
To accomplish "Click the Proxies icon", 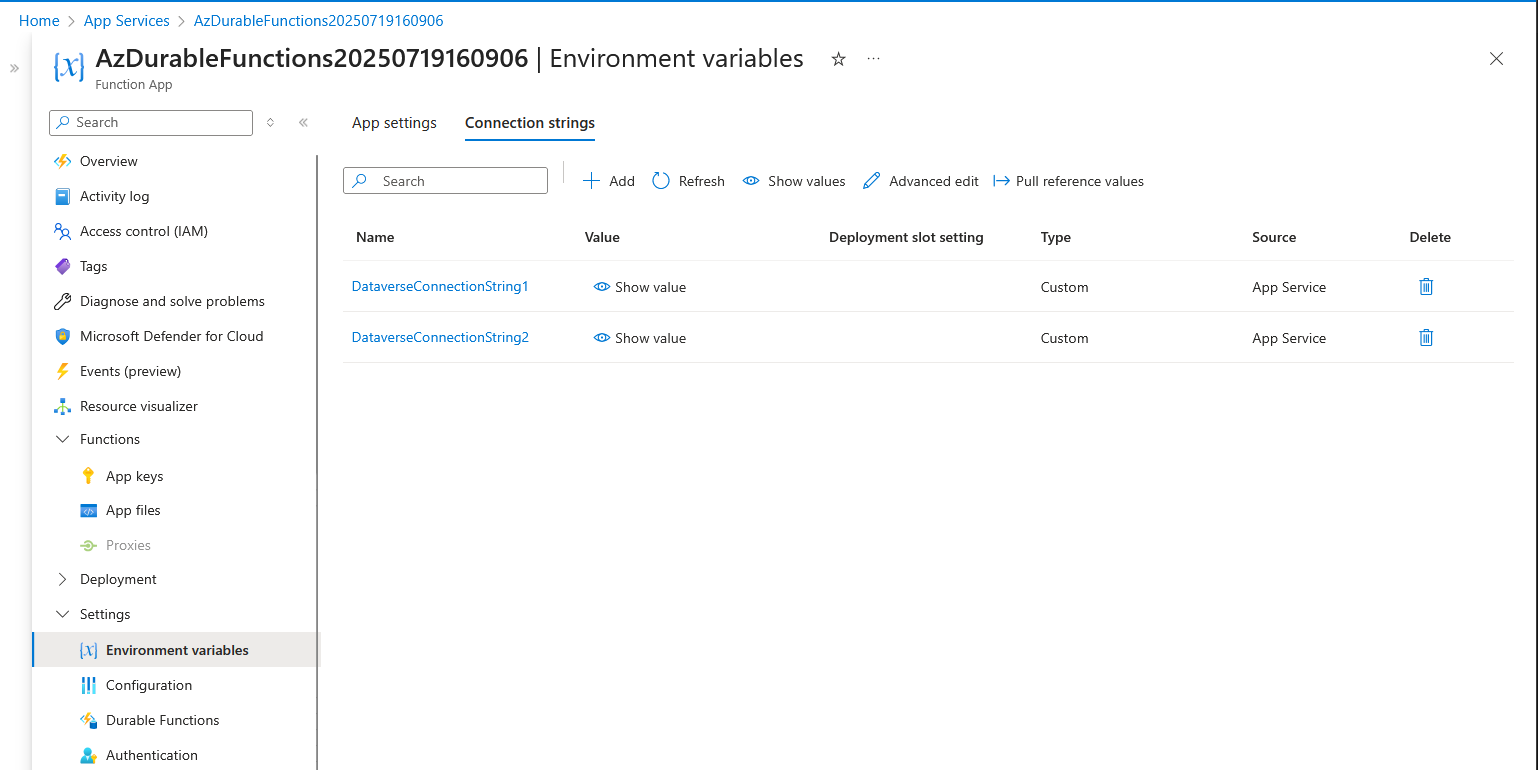I will (88, 545).
